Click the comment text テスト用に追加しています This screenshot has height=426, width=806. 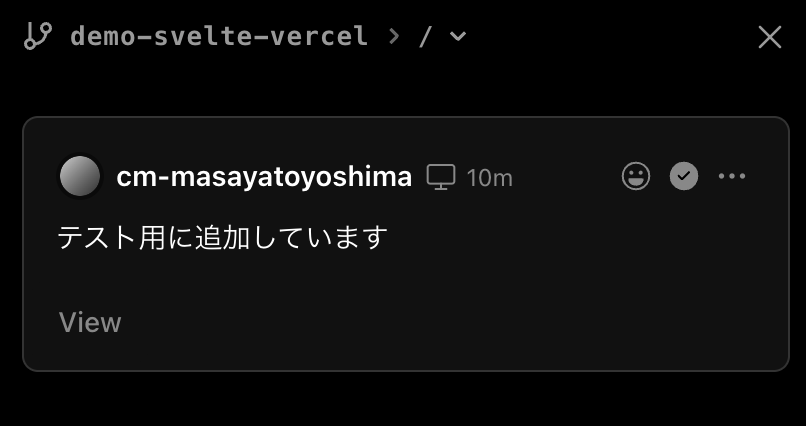click(222, 238)
